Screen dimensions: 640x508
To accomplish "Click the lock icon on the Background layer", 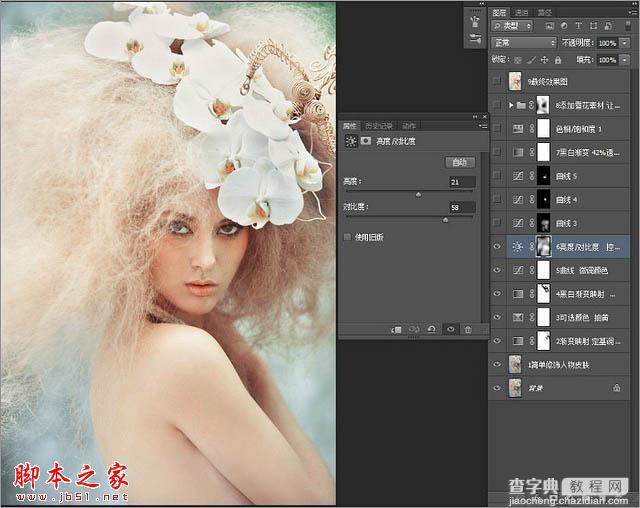I will (617, 388).
